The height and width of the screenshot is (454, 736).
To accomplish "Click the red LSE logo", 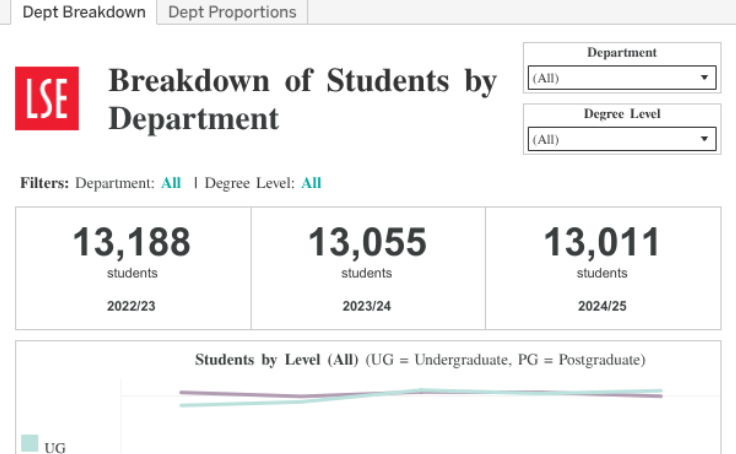I will click(x=47, y=98).
